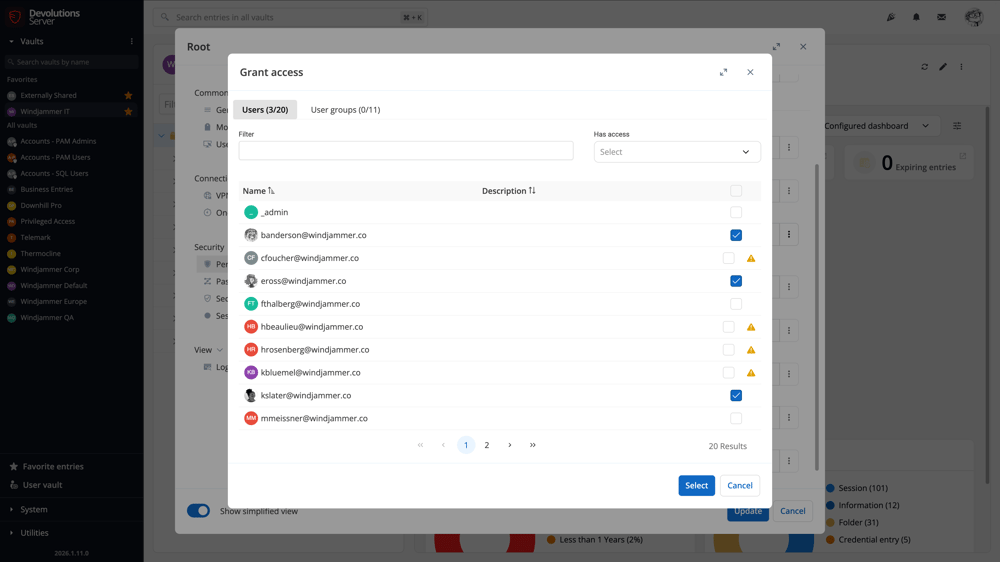Click the Select button
Viewport: 1000px width, 562px height.
[696, 485]
